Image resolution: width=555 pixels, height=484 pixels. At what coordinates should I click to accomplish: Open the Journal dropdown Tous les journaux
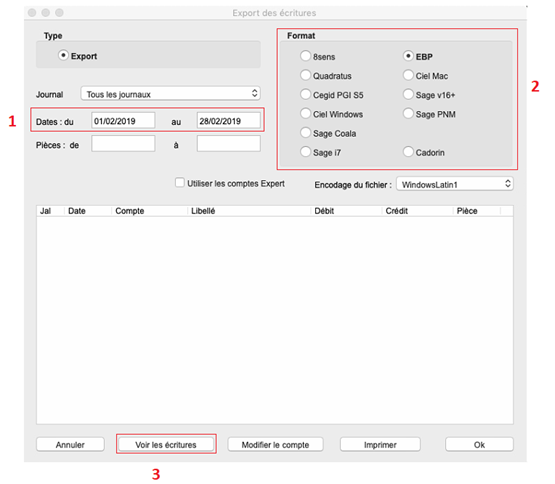[171, 94]
